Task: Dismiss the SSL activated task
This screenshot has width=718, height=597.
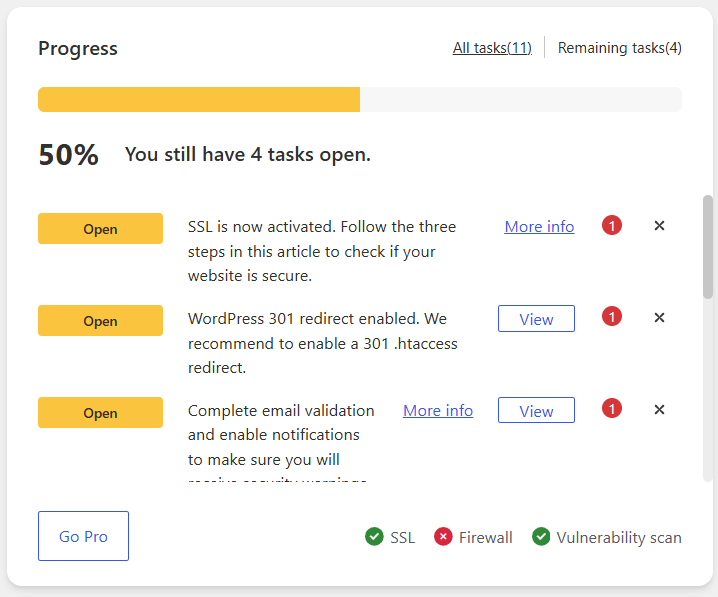Action: (x=659, y=226)
